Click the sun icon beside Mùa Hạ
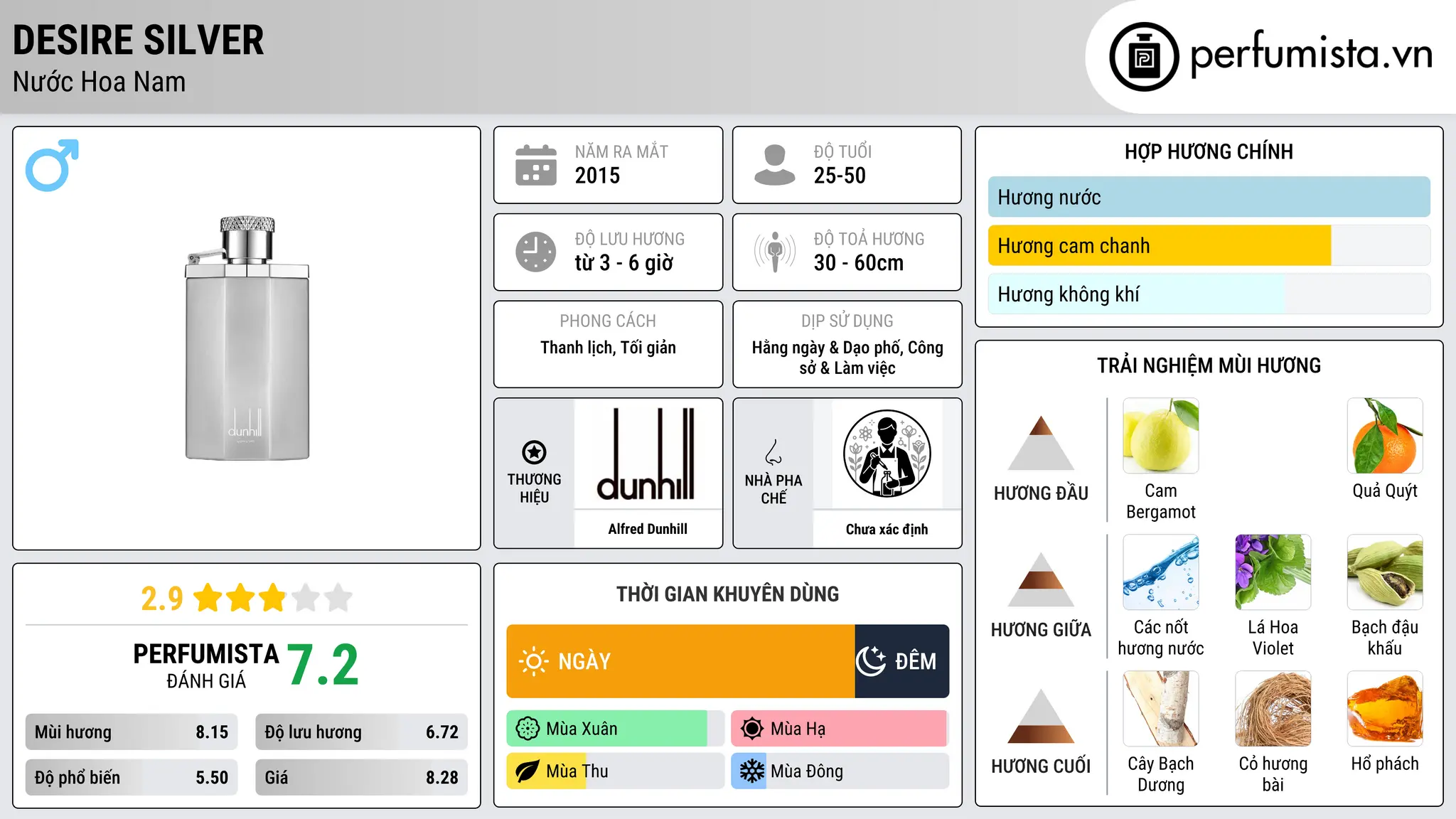 click(x=752, y=729)
